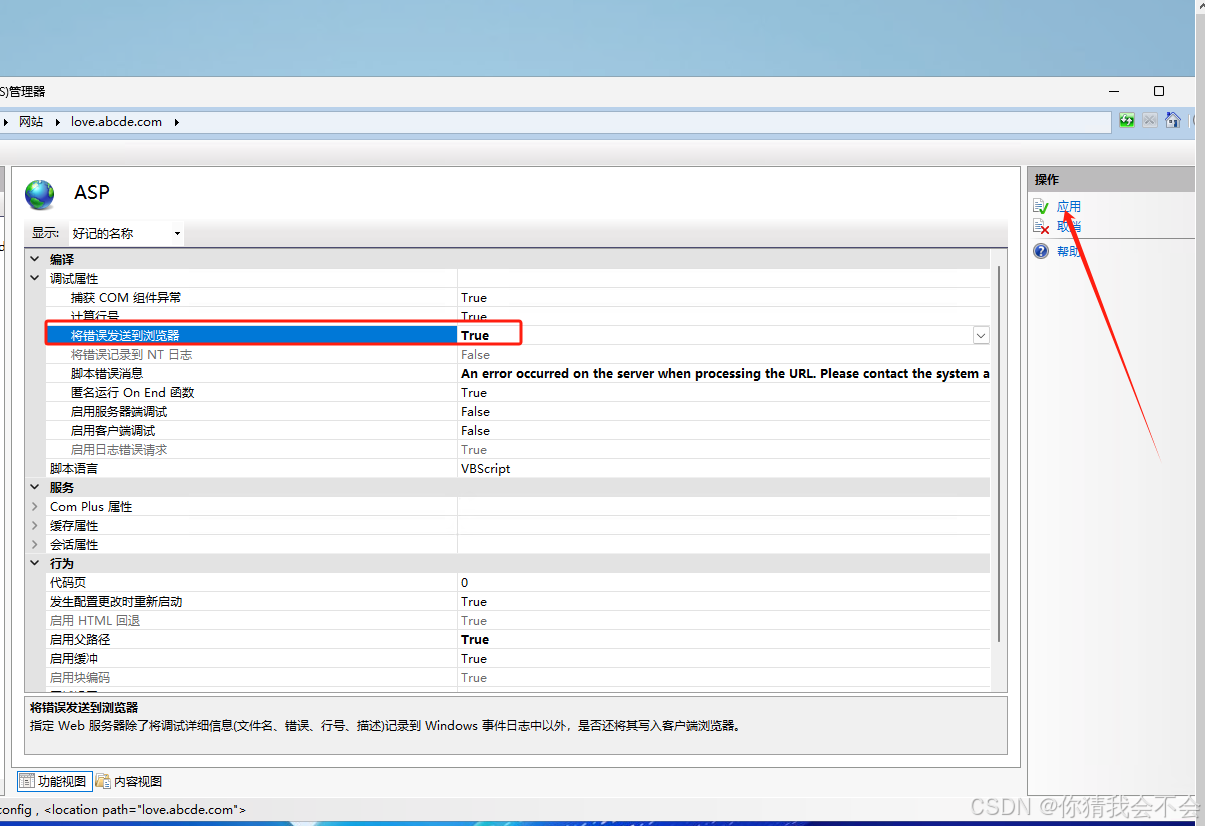Open dropdown arrow after 网站 breadcrumb

coord(58,122)
